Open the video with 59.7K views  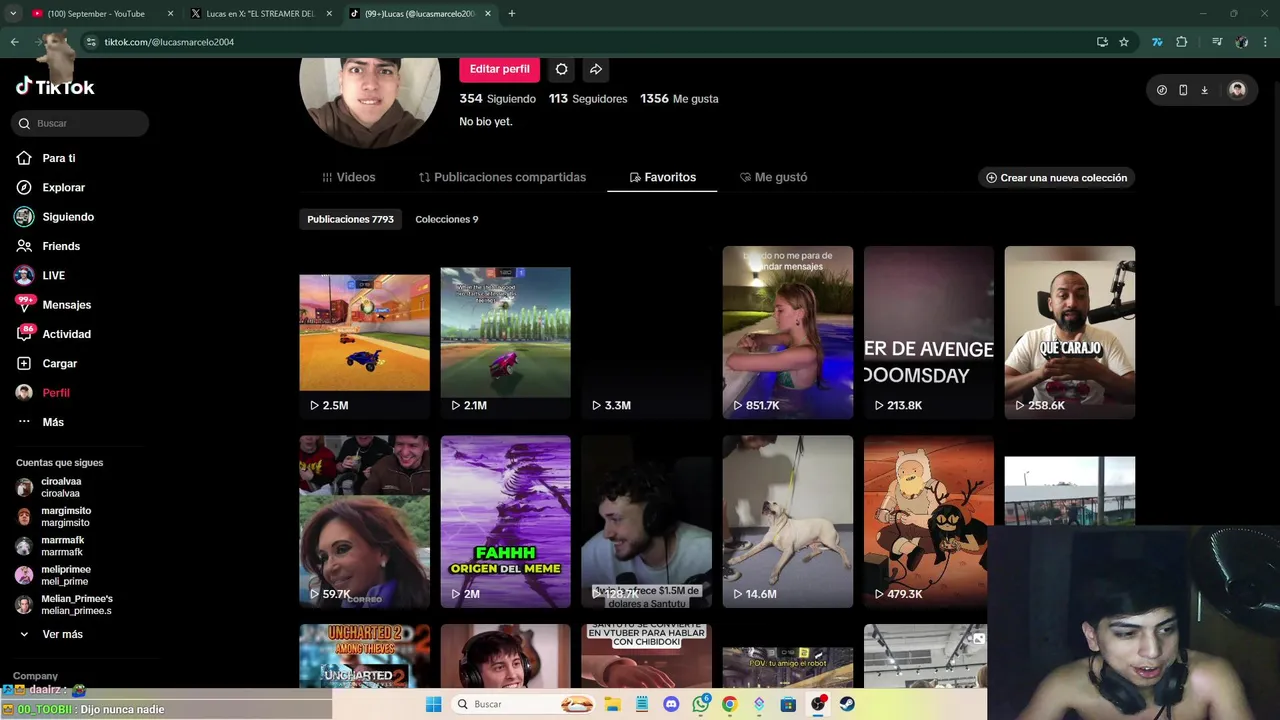[364, 521]
